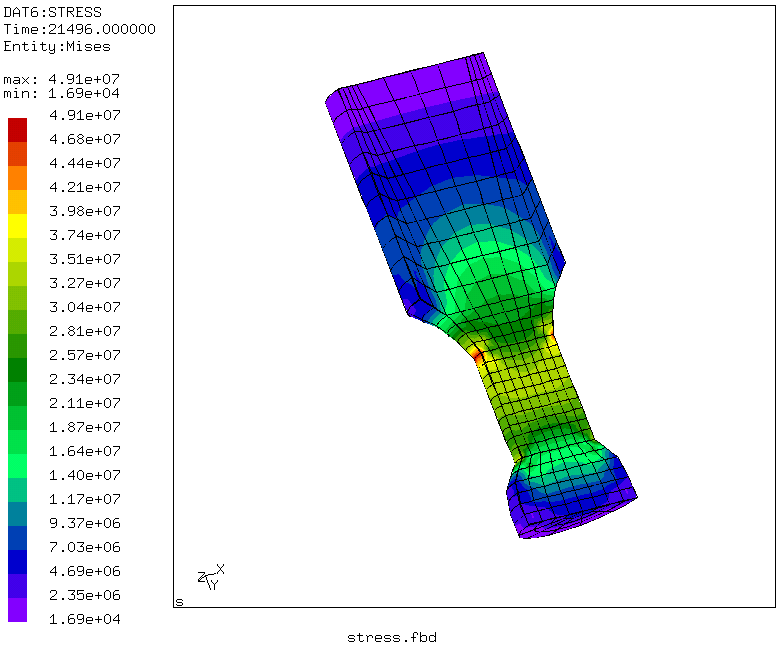Viewport: 784px width, 672px height.
Task: Click legend value 9.37e+06
Action: click(x=85, y=523)
